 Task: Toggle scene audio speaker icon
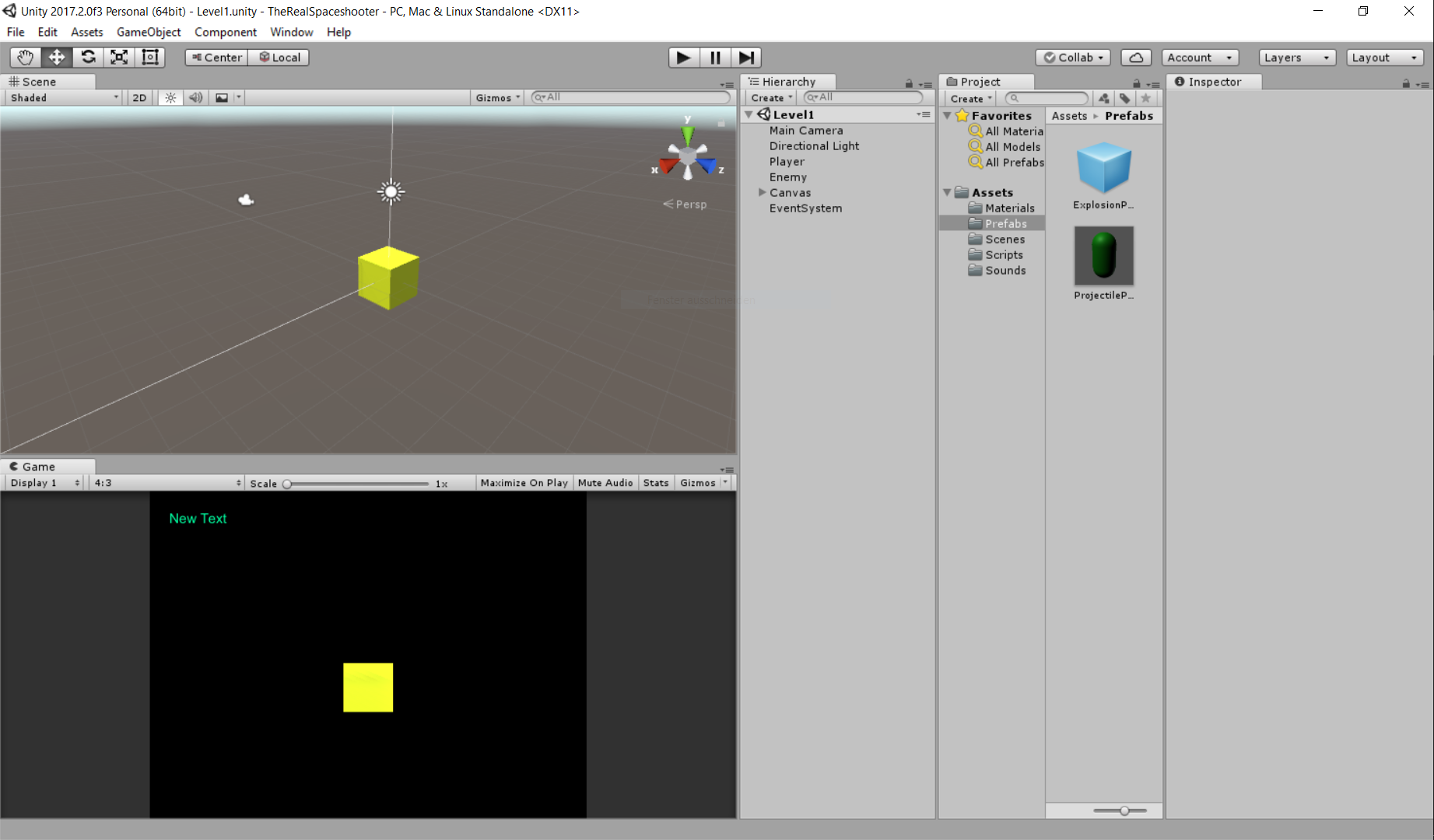[195, 98]
